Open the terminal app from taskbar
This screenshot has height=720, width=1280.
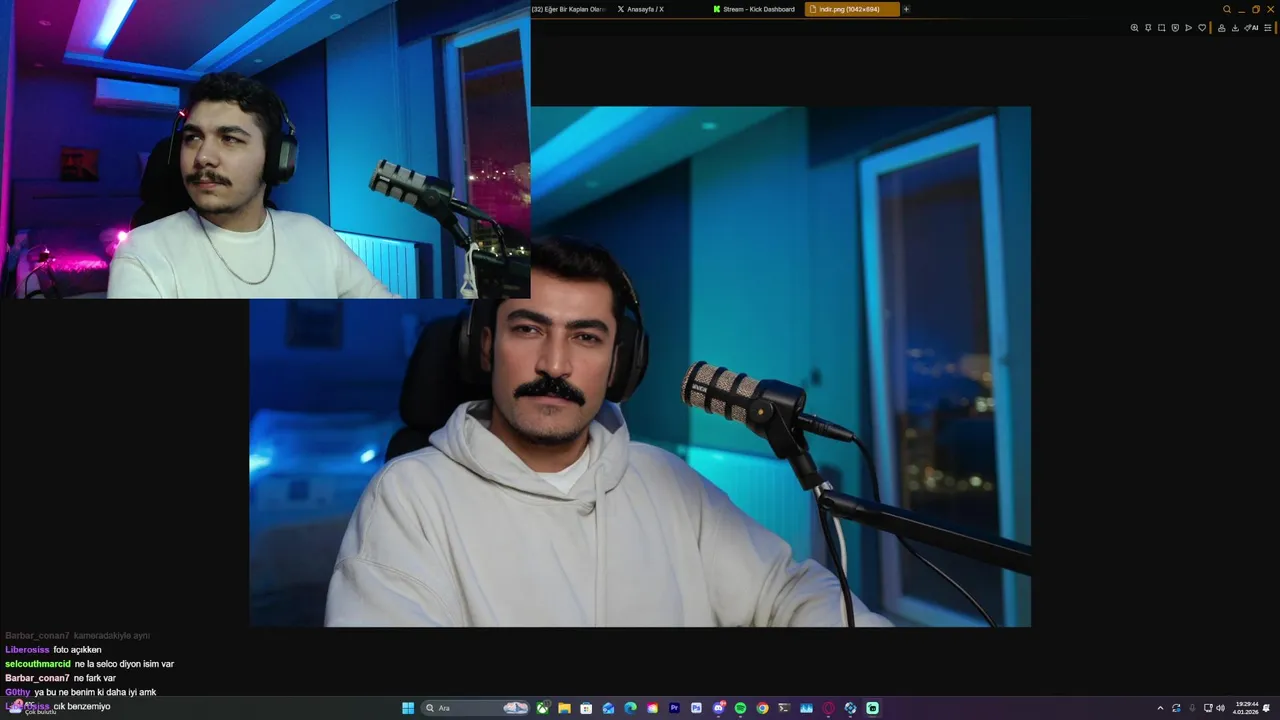784,708
